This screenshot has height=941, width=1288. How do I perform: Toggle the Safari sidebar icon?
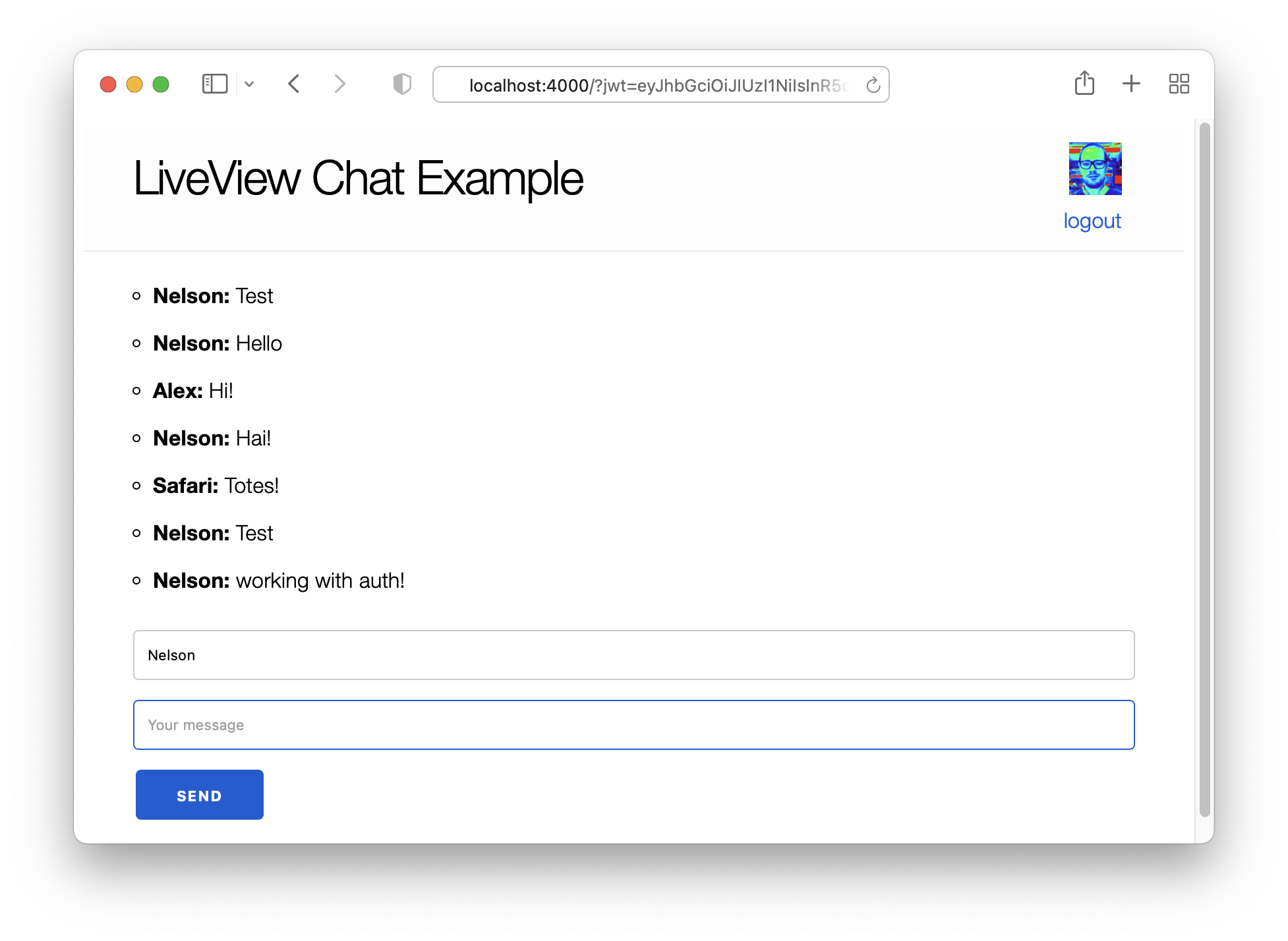pos(214,84)
